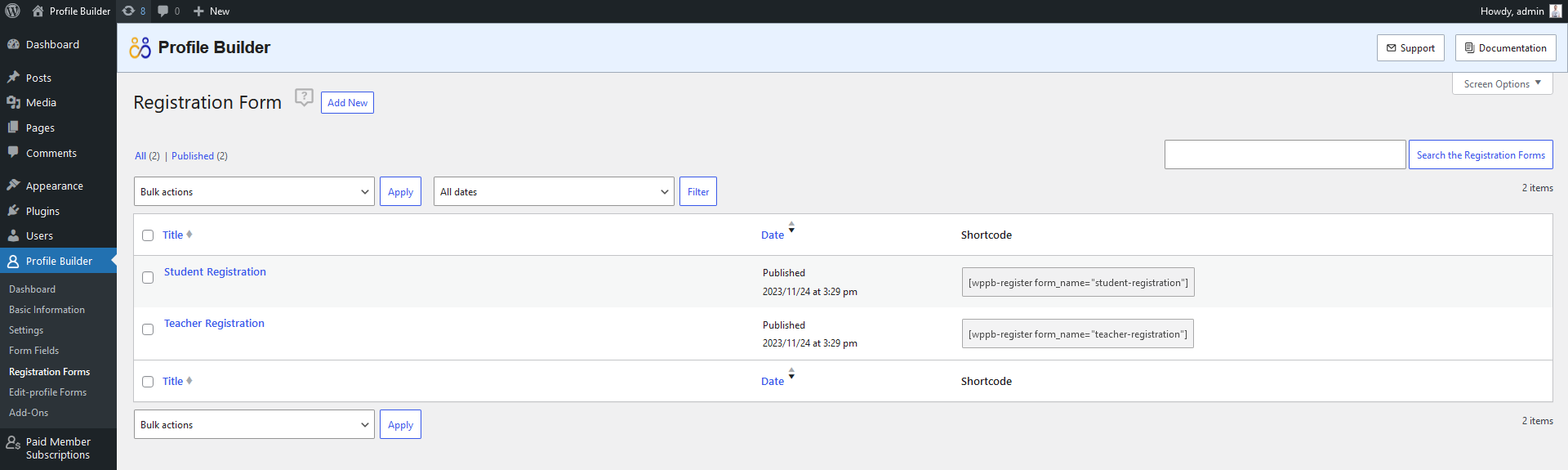The width and height of the screenshot is (1568, 470).
Task: Open the comments bubble icon in admin bar
Action: [163, 11]
